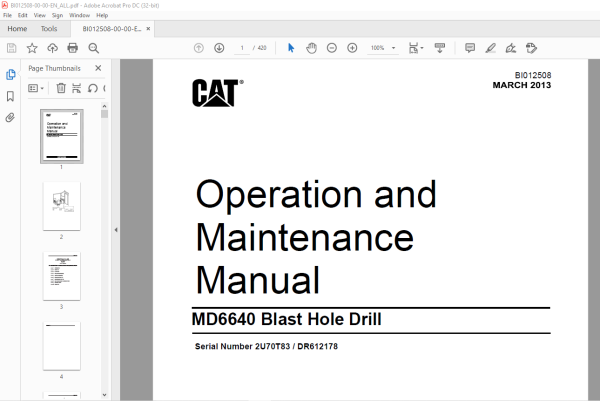Open the Sign menu
Image resolution: width=600 pixels, height=401 pixels.
coord(57,15)
